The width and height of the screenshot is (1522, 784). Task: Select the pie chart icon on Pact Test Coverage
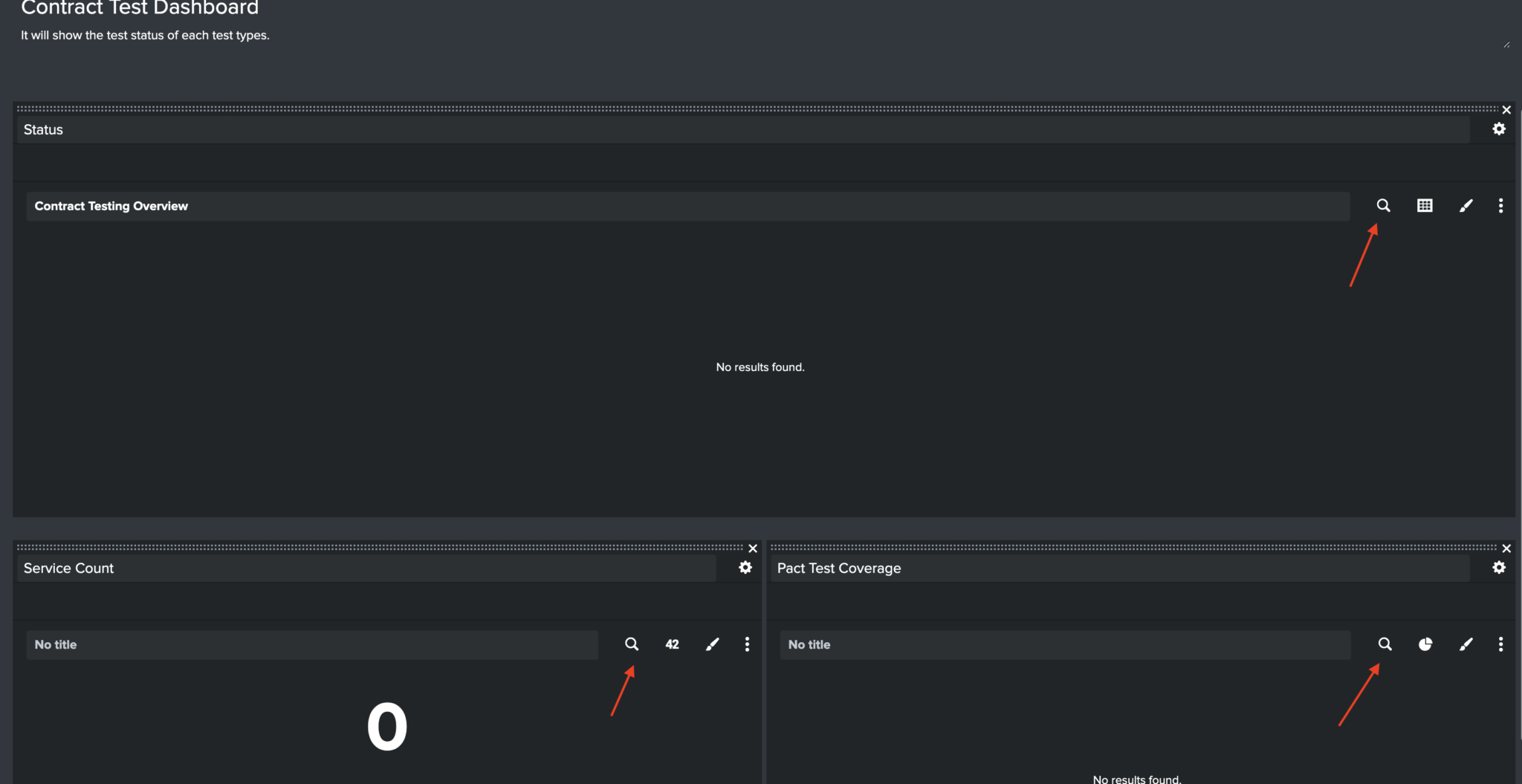(x=1425, y=644)
